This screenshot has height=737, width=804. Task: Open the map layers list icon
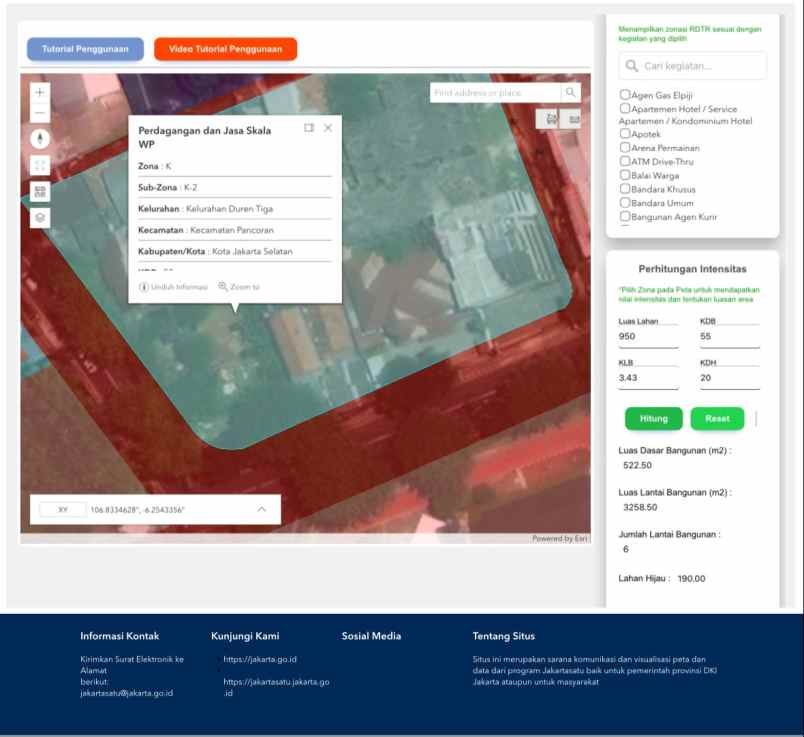(40, 217)
